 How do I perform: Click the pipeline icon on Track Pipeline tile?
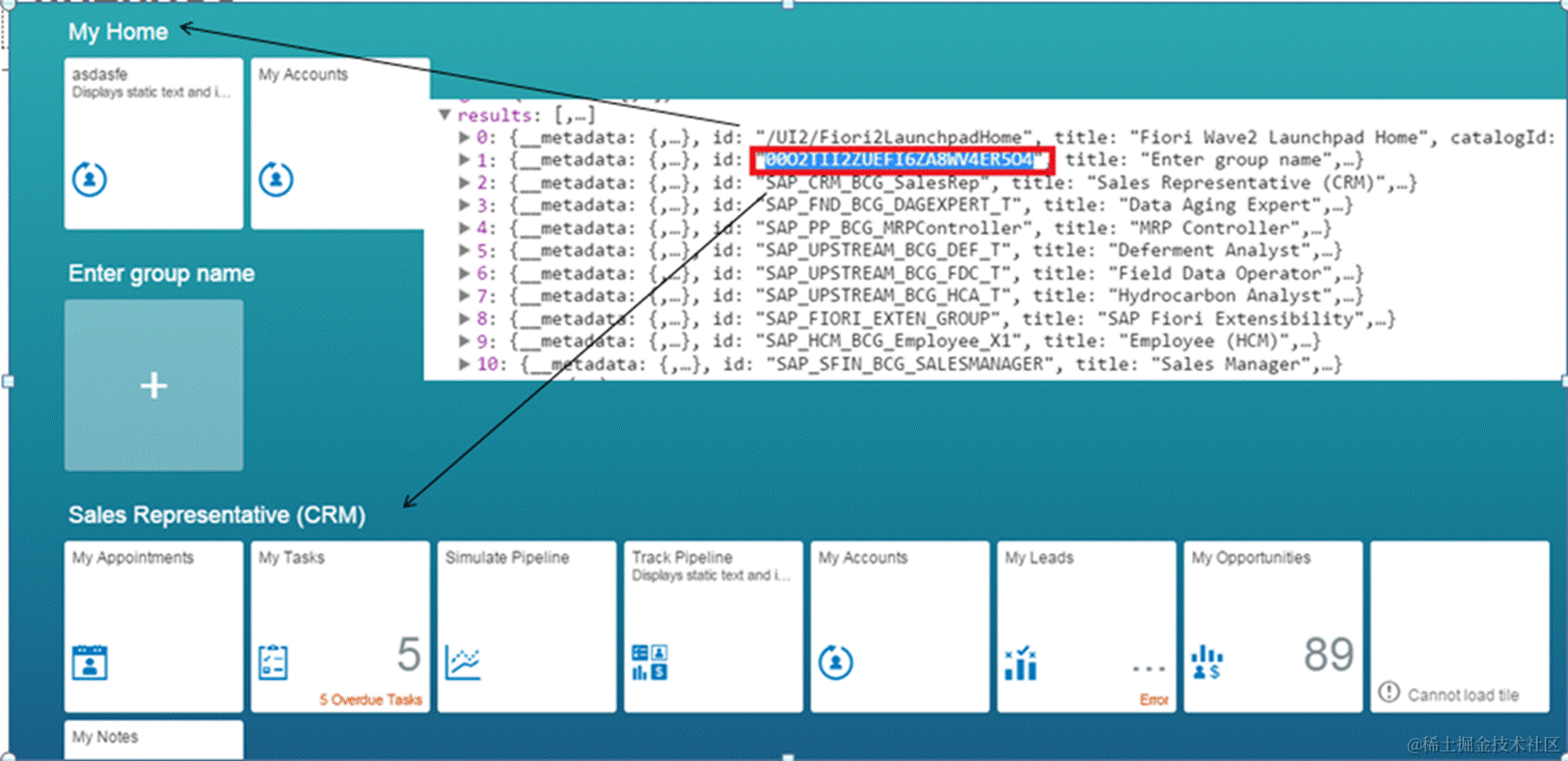tap(649, 663)
